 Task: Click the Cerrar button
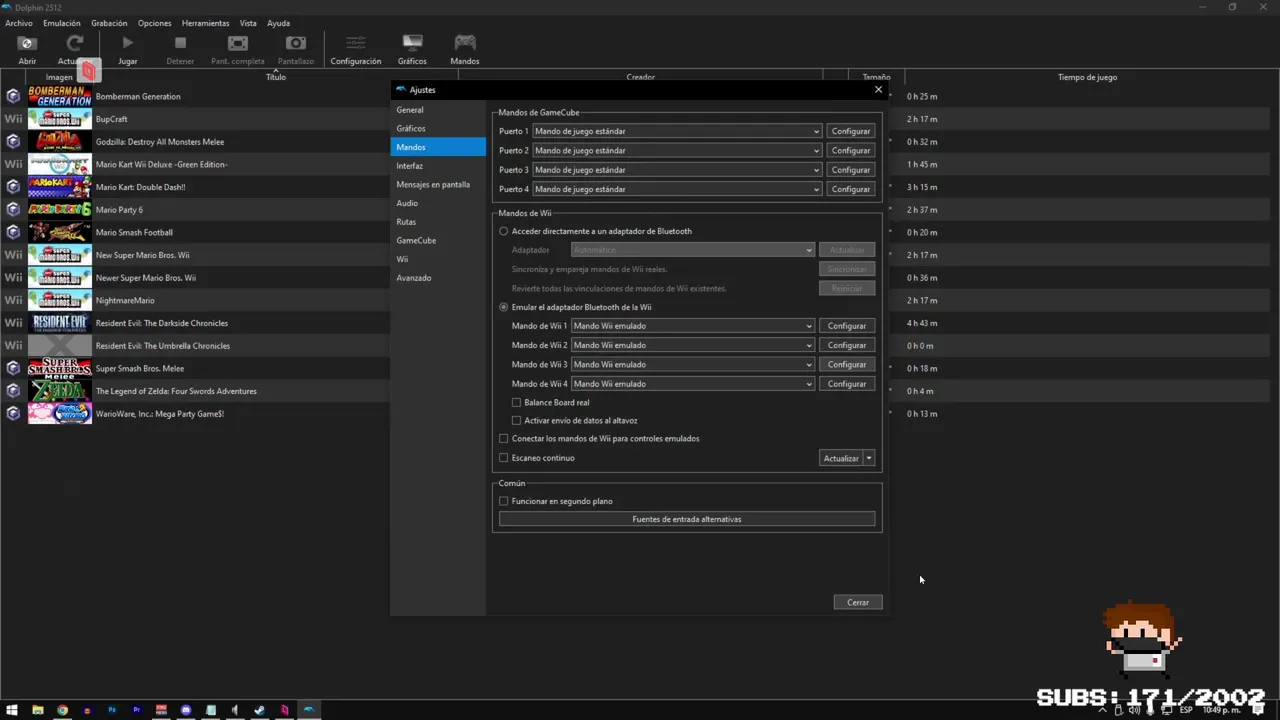(858, 602)
